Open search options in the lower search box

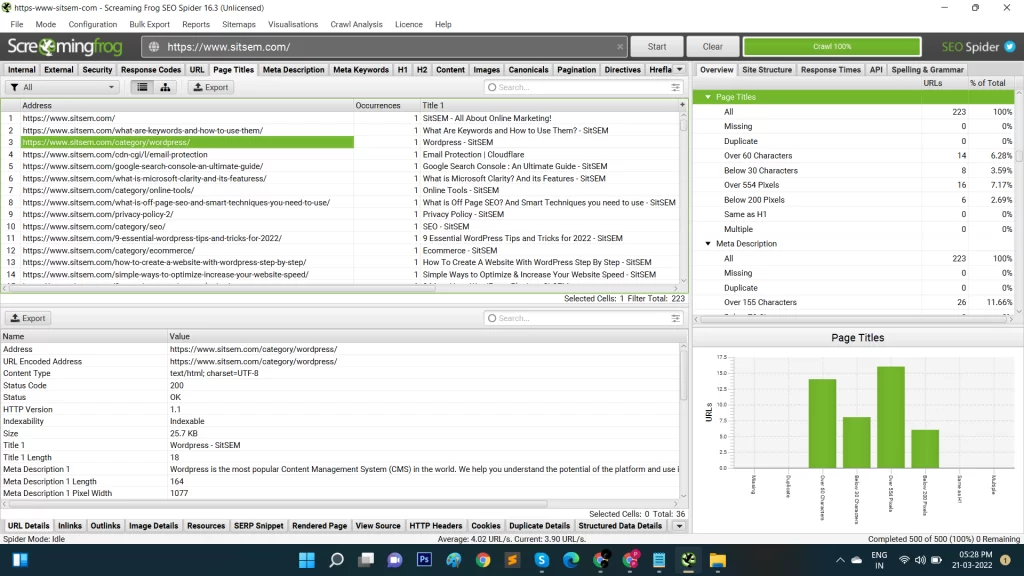point(675,318)
